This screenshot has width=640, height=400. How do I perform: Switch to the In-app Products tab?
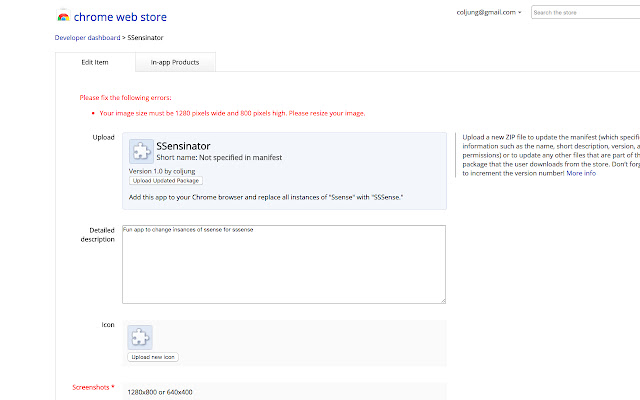175,62
